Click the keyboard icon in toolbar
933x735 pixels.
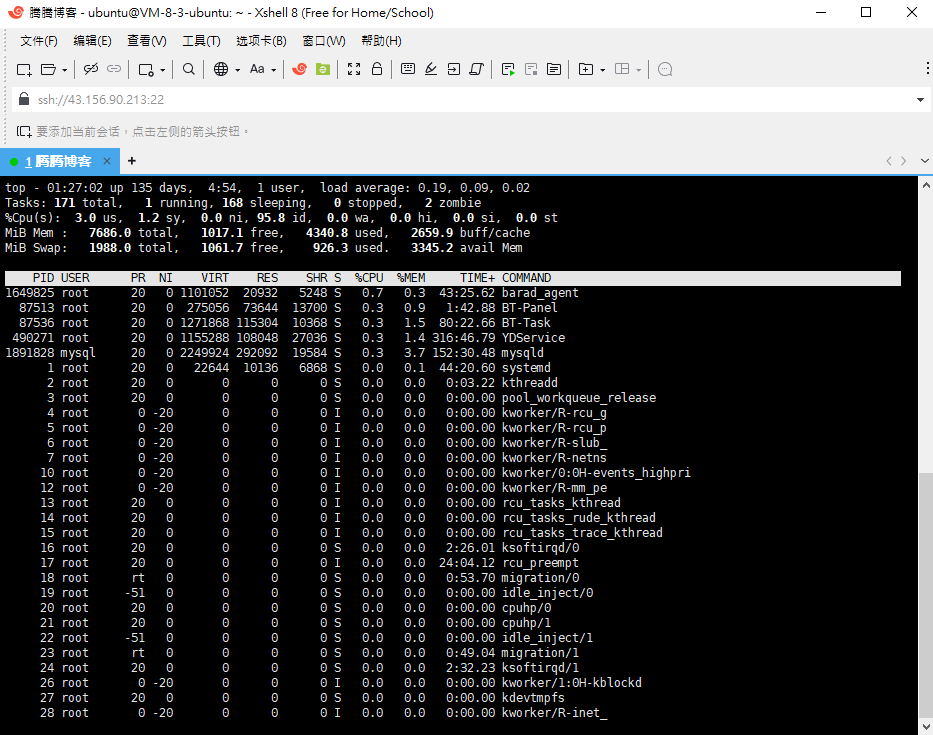coord(408,69)
